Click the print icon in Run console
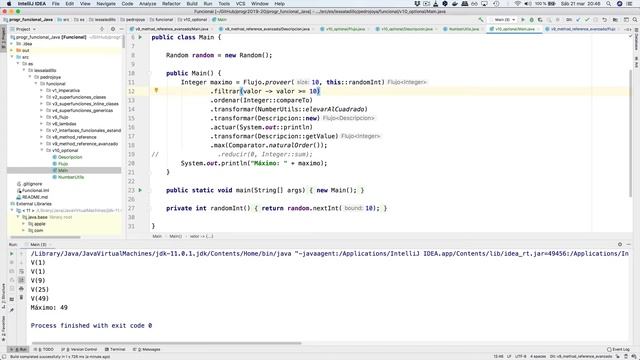 click(21, 289)
